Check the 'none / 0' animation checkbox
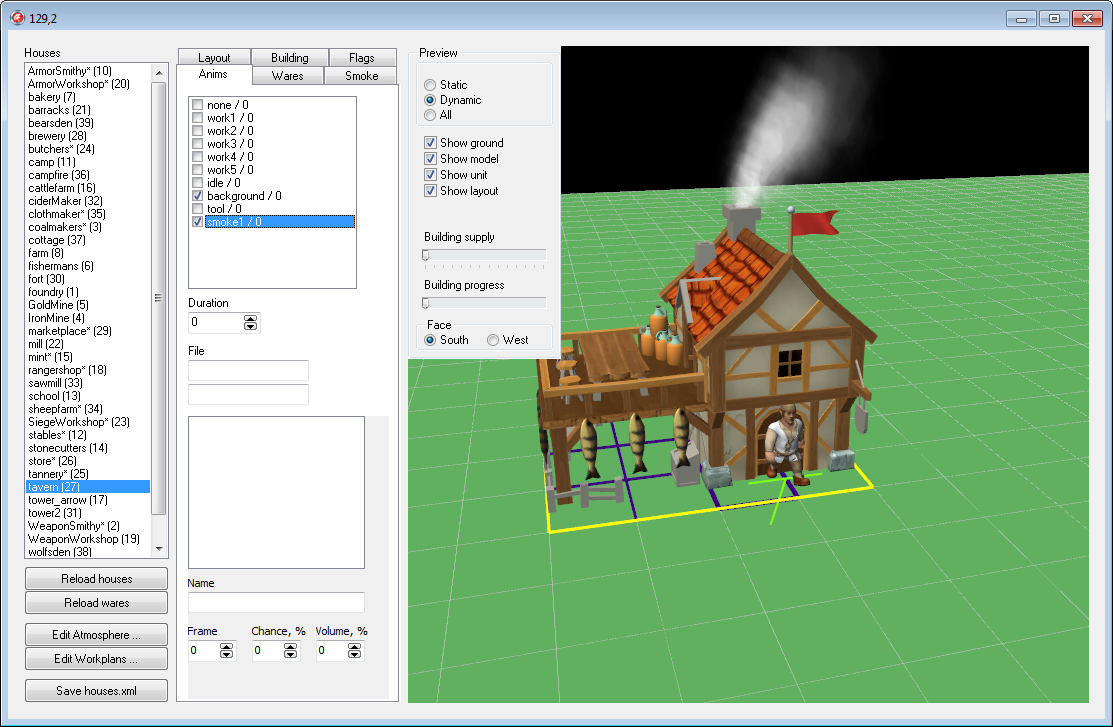1113x727 pixels. [197, 104]
